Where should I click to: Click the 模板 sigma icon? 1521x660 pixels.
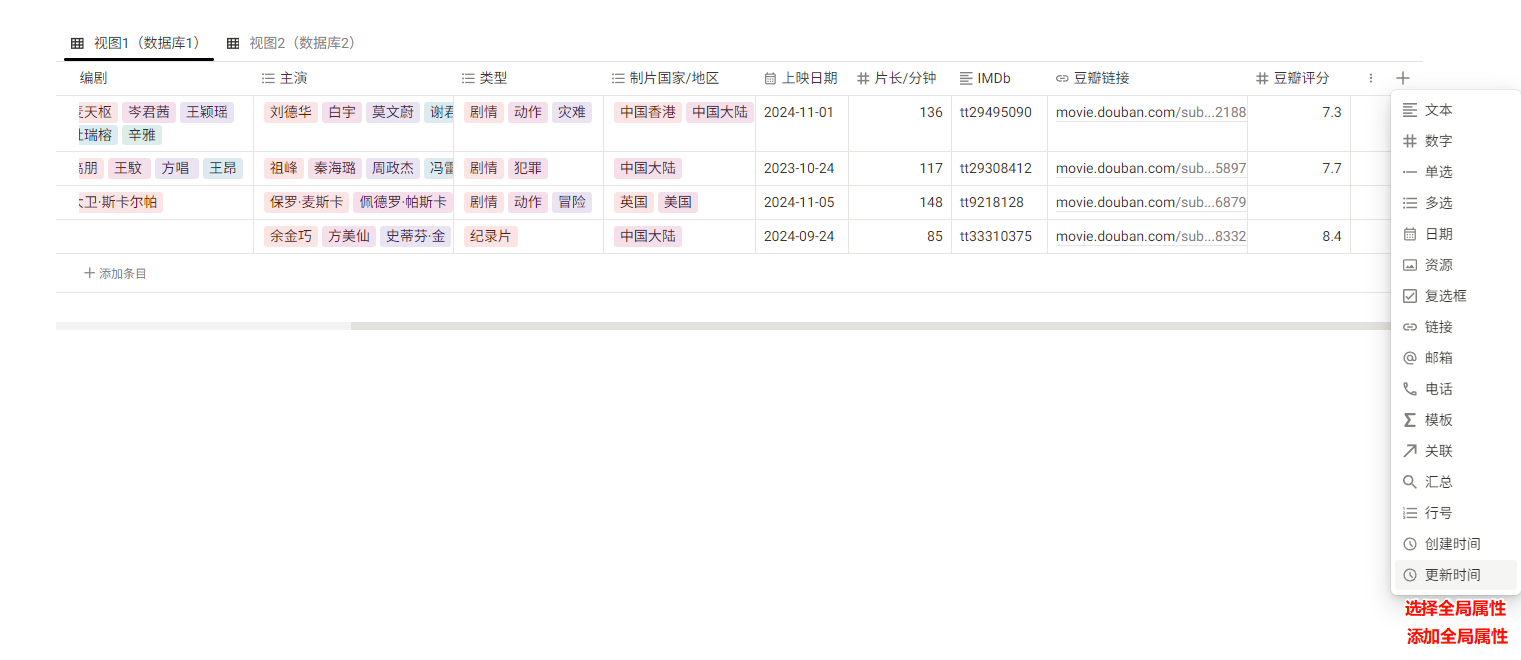coord(1410,420)
